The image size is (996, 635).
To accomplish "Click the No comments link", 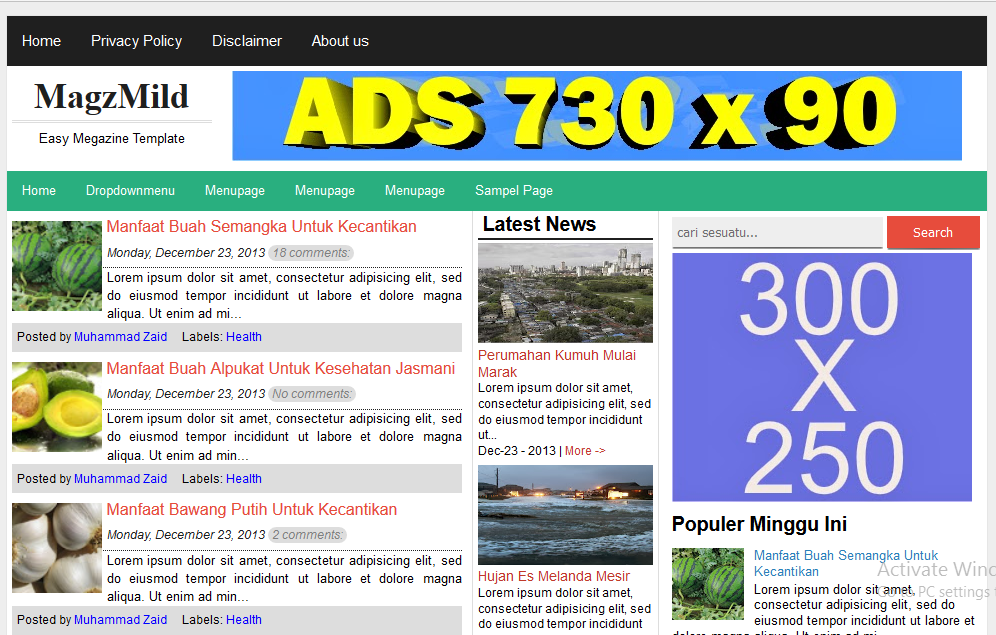I will point(311,394).
